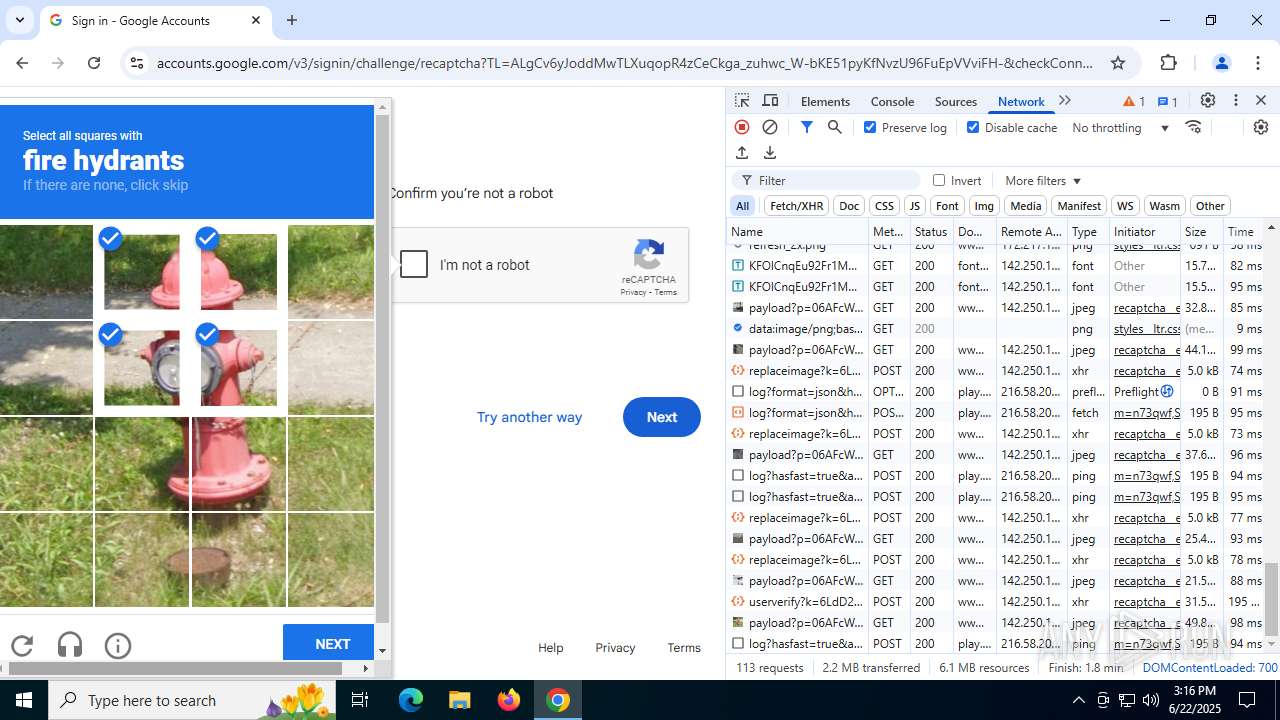This screenshot has height=720, width=1280.
Task: Close the DevTools panel
Action: tap(1261, 101)
